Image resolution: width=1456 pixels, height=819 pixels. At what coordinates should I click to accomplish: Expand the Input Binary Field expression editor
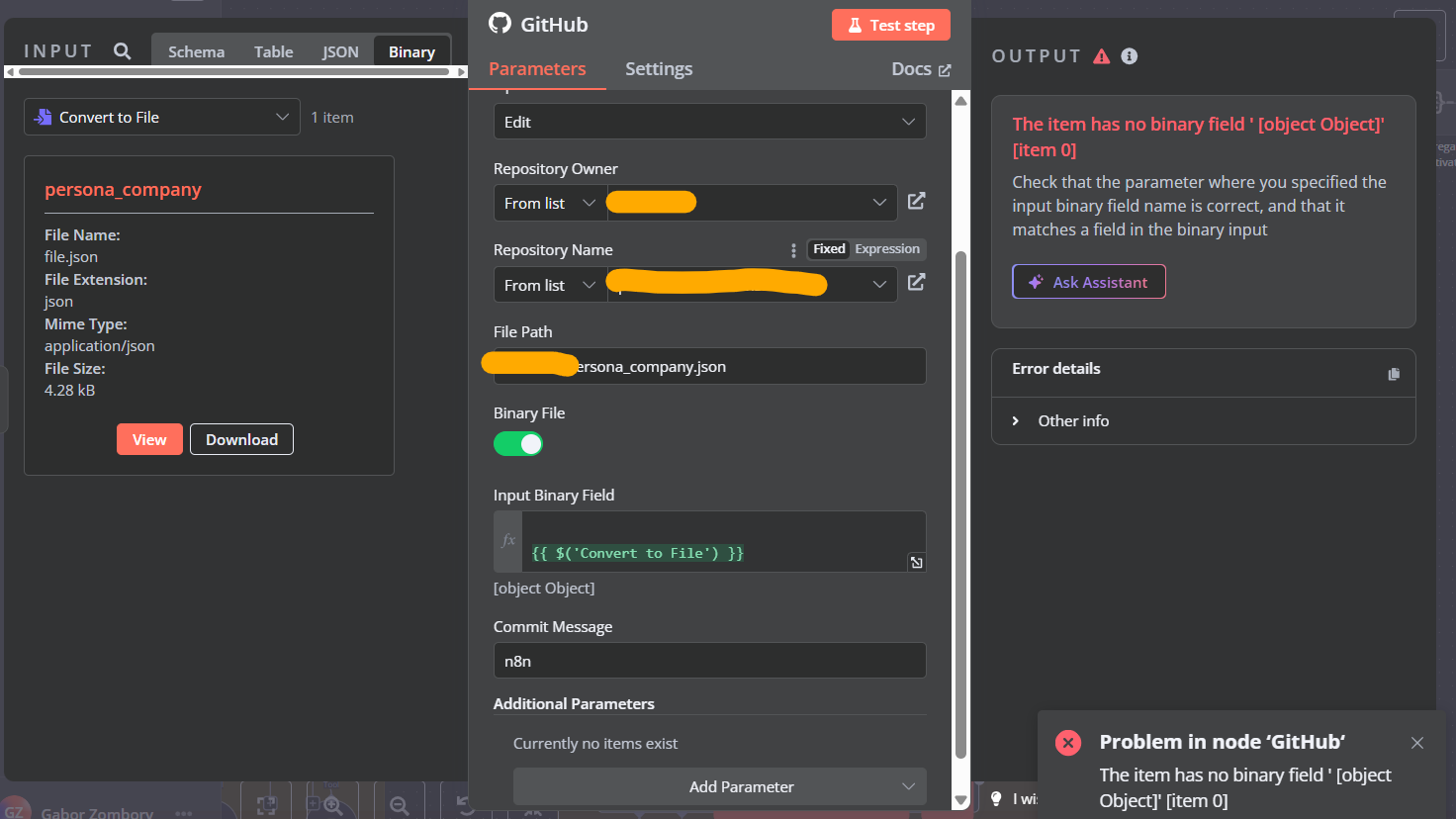click(917, 563)
